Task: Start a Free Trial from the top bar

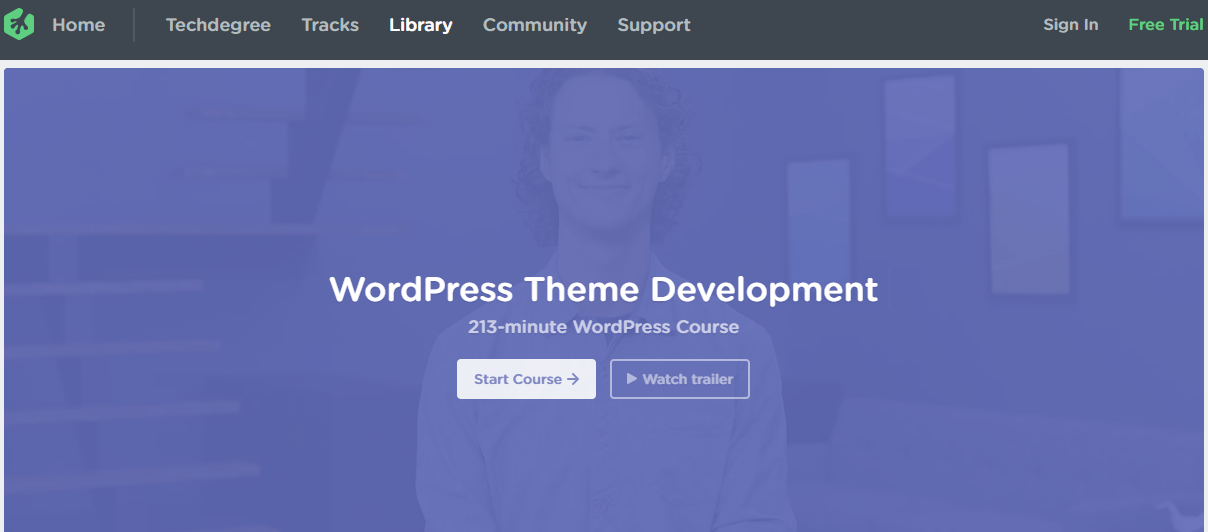Action: click(1165, 25)
